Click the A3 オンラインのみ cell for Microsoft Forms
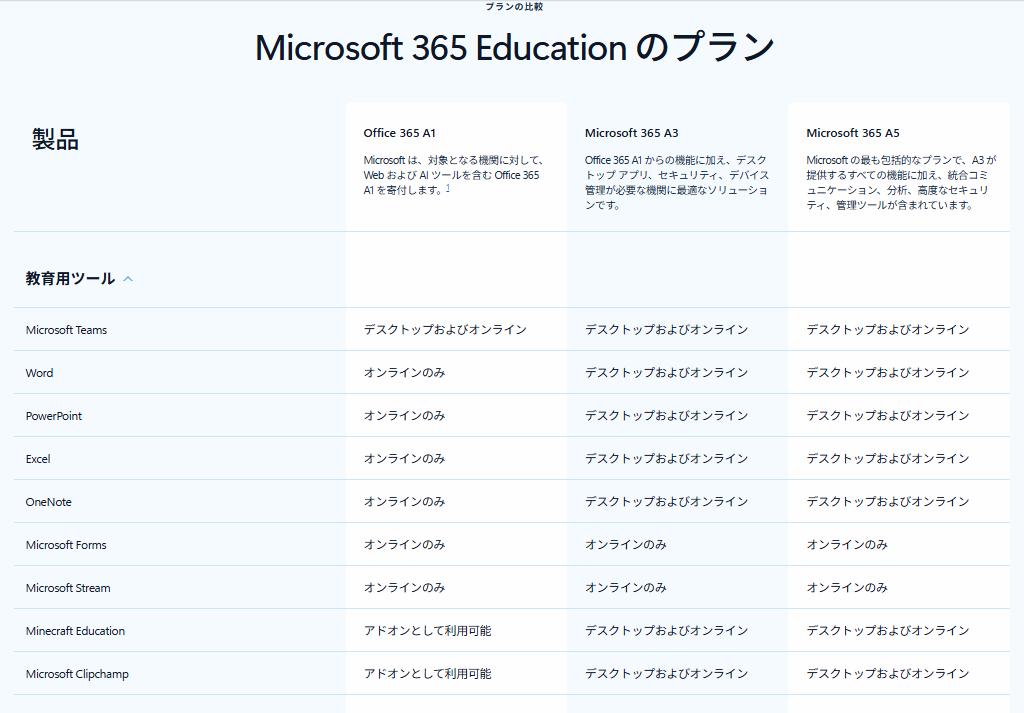Image resolution: width=1024 pixels, height=713 pixels. 626,545
